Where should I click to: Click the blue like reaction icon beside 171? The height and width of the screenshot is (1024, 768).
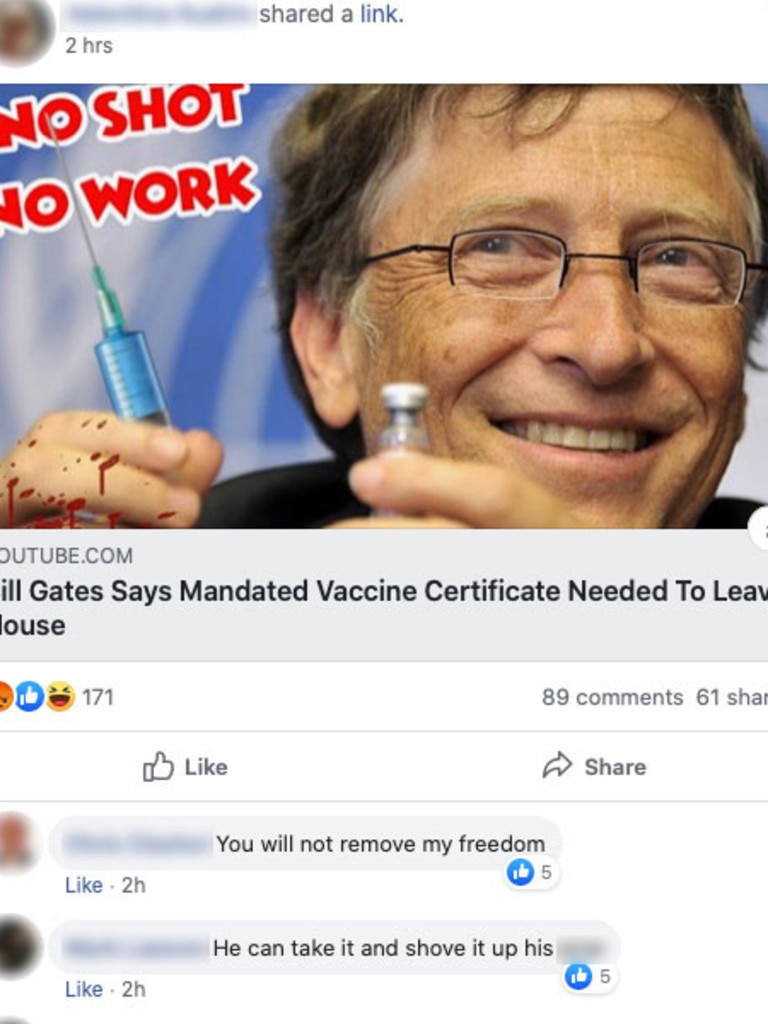[x=30, y=696]
